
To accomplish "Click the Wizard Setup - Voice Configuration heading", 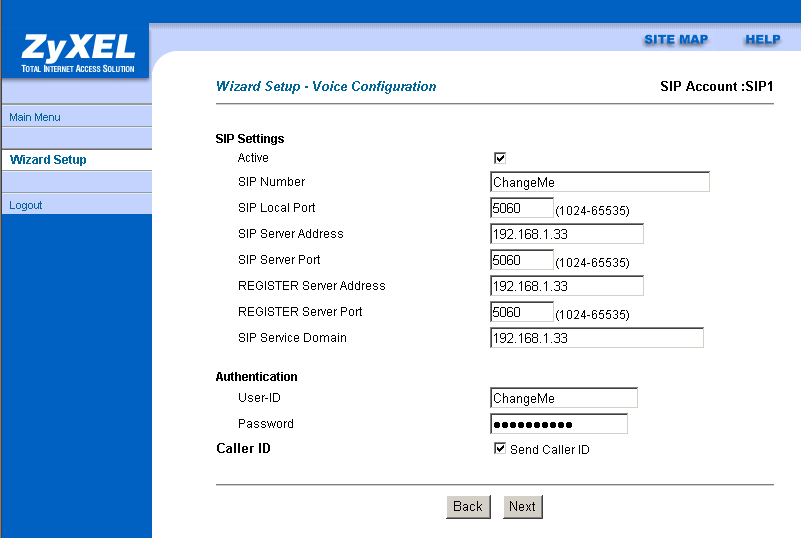I will pos(326,87).
